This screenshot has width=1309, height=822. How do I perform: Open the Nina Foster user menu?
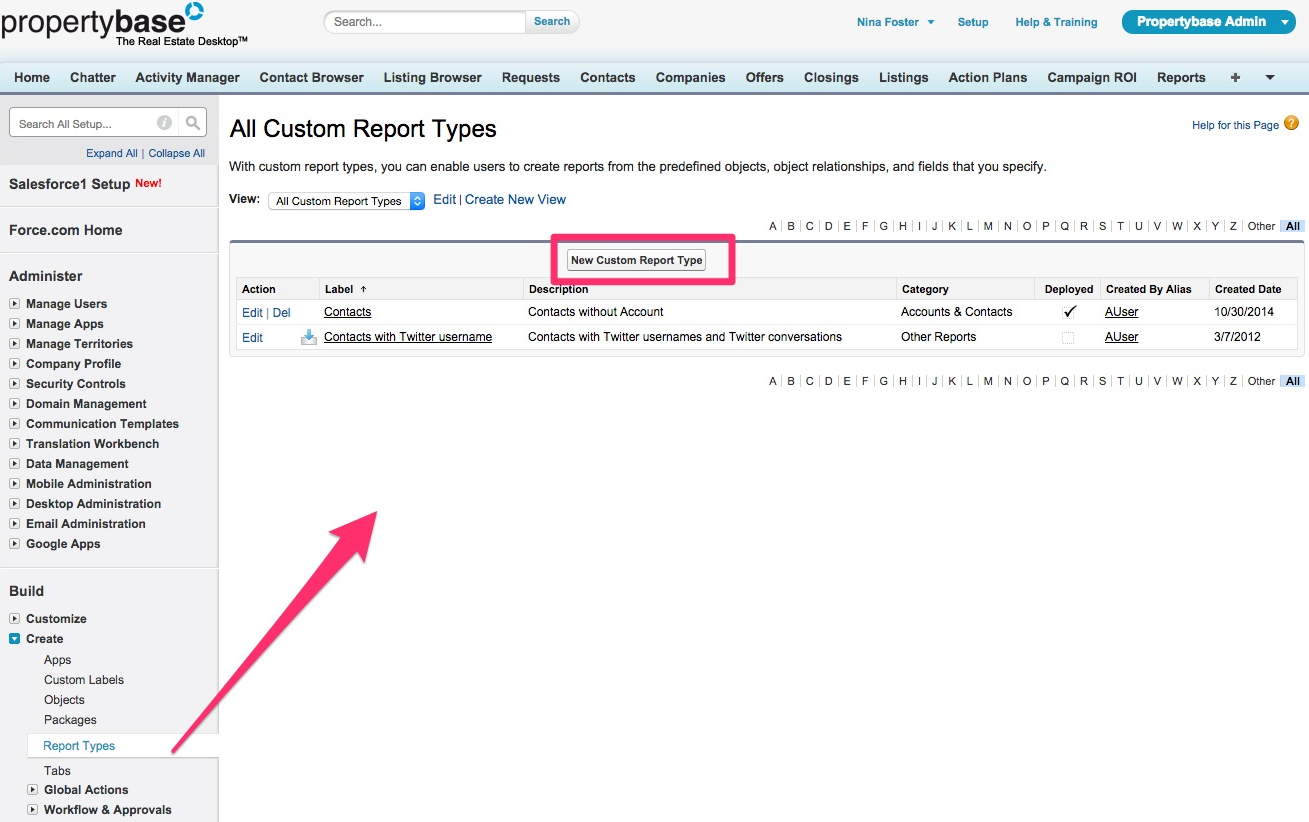(x=893, y=20)
